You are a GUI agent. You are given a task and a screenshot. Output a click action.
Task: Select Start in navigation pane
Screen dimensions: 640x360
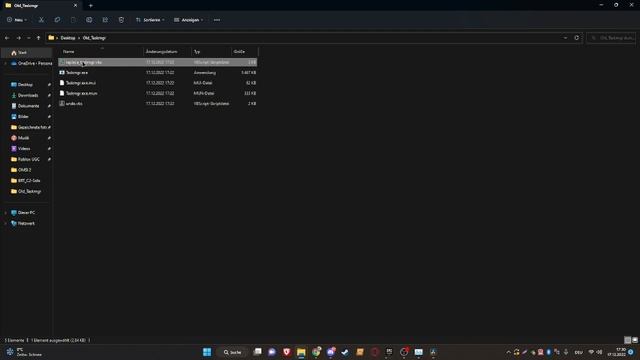coord(27,53)
